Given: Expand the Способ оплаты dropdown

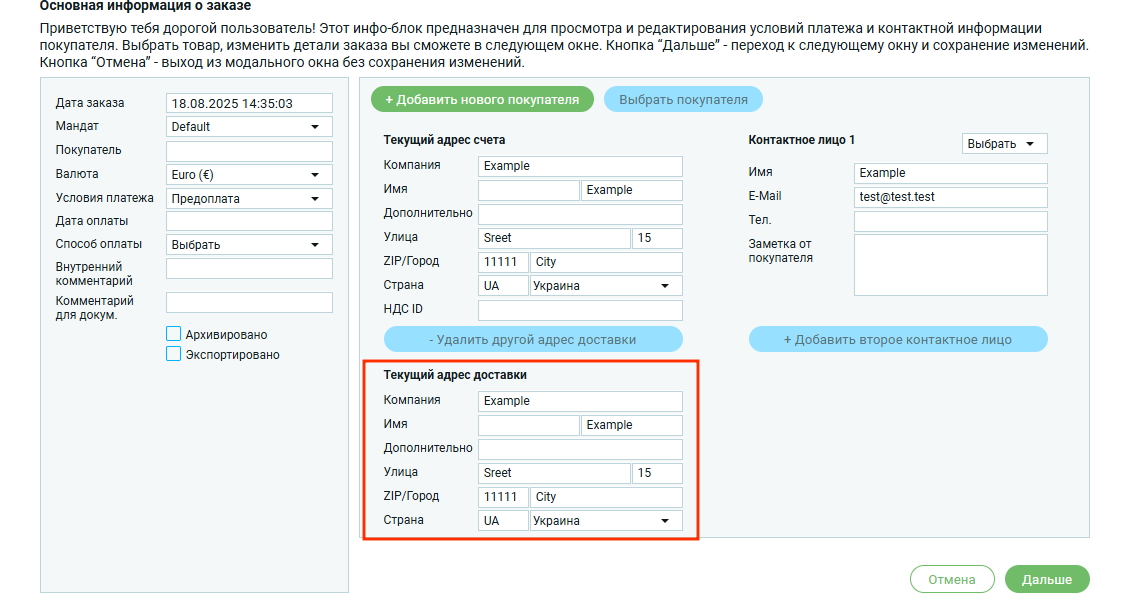Looking at the screenshot, I should point(249,245).
